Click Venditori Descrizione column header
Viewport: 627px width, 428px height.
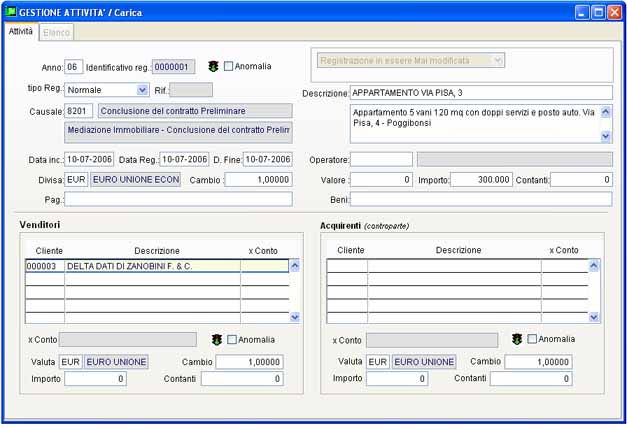click(x=157, y=251)
